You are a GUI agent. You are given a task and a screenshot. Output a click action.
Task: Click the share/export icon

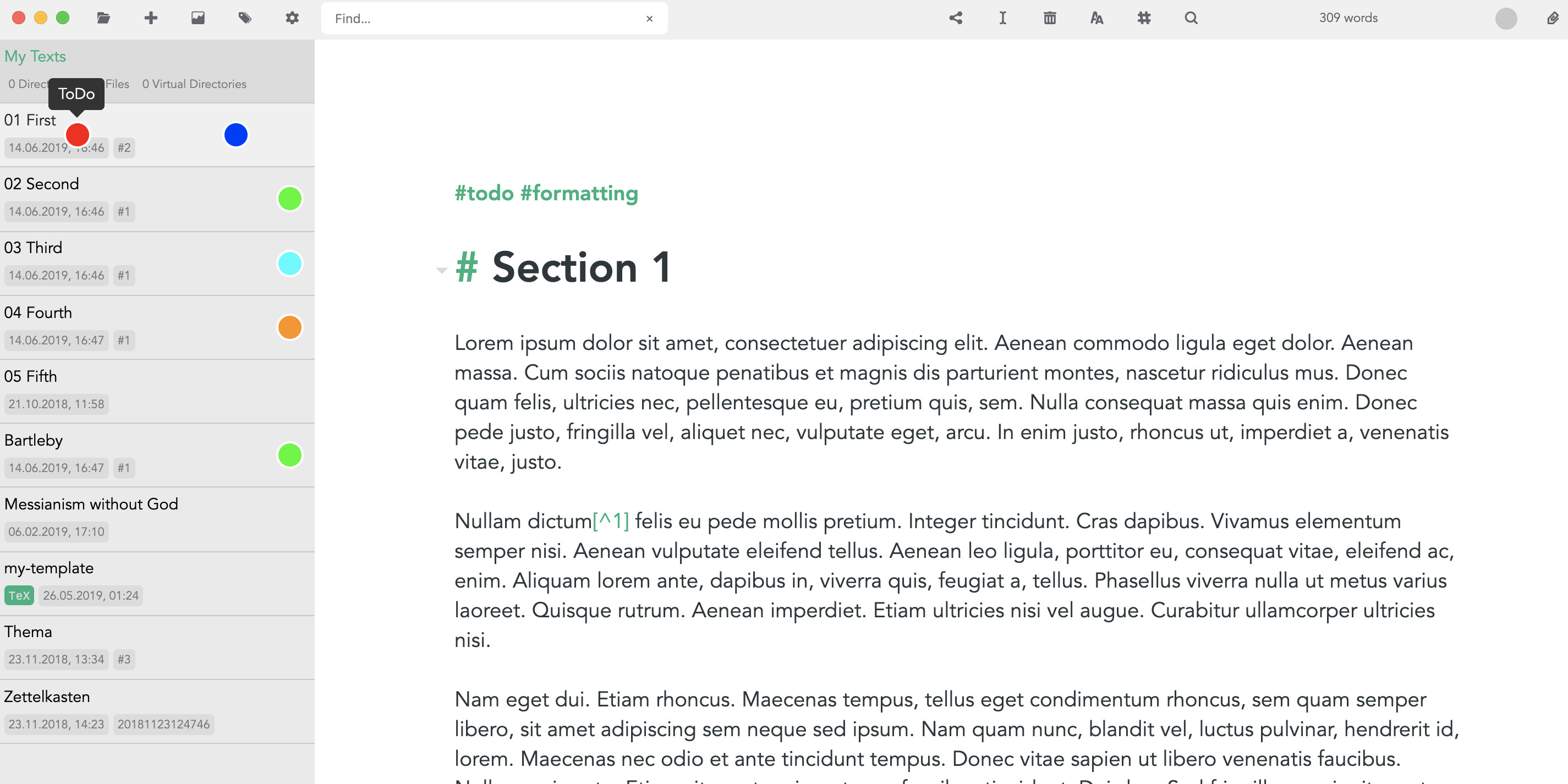point(956,18)
